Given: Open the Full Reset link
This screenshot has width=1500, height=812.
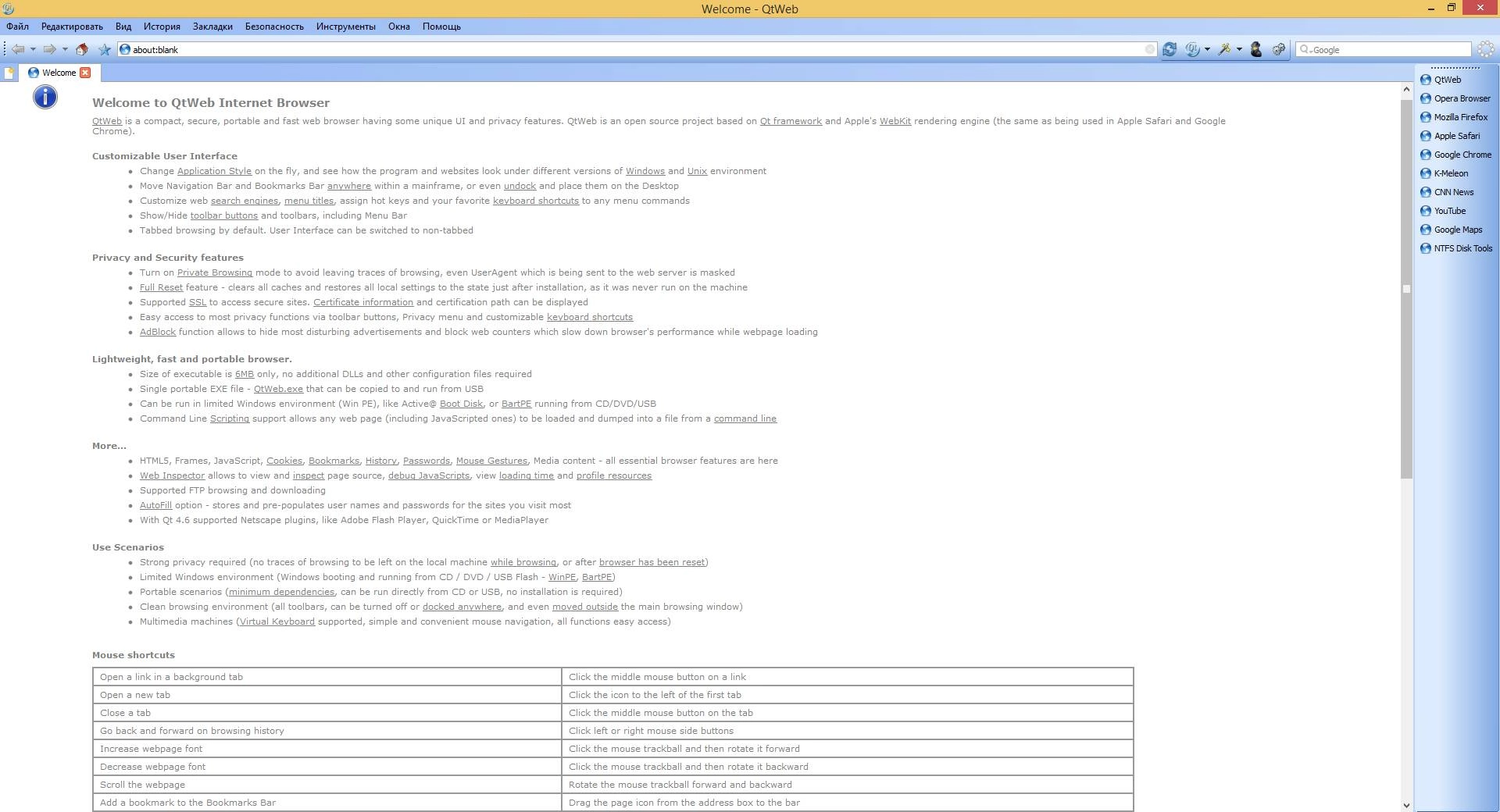Looking at the screenshot, I should tap(161, 287).
